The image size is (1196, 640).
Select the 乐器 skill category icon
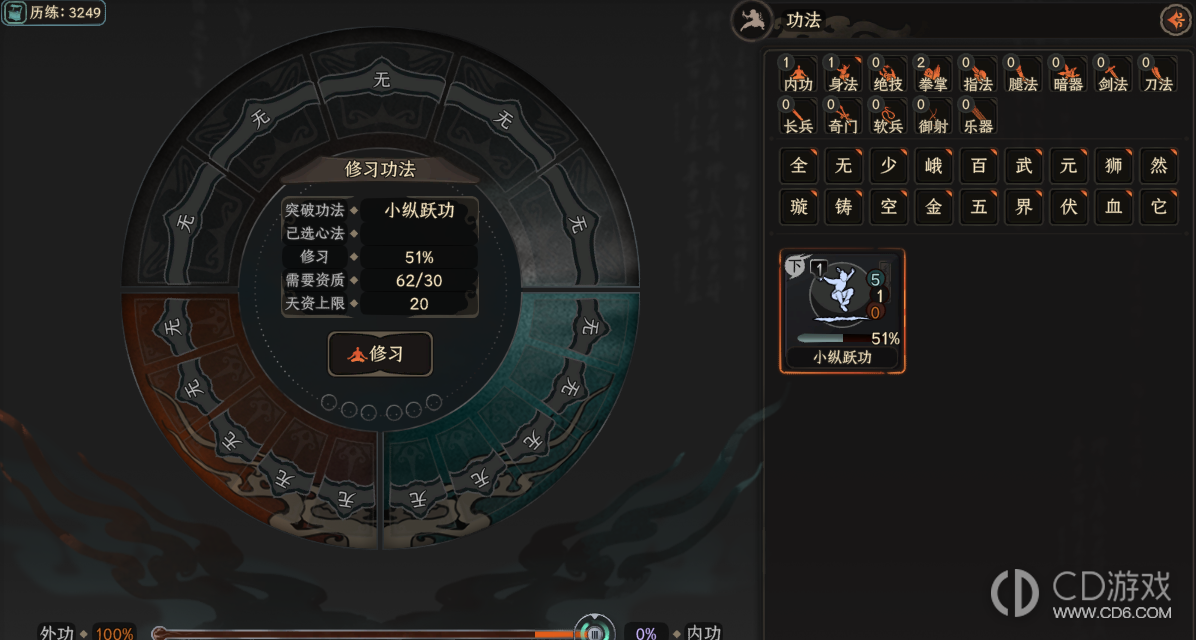(978, 117)
